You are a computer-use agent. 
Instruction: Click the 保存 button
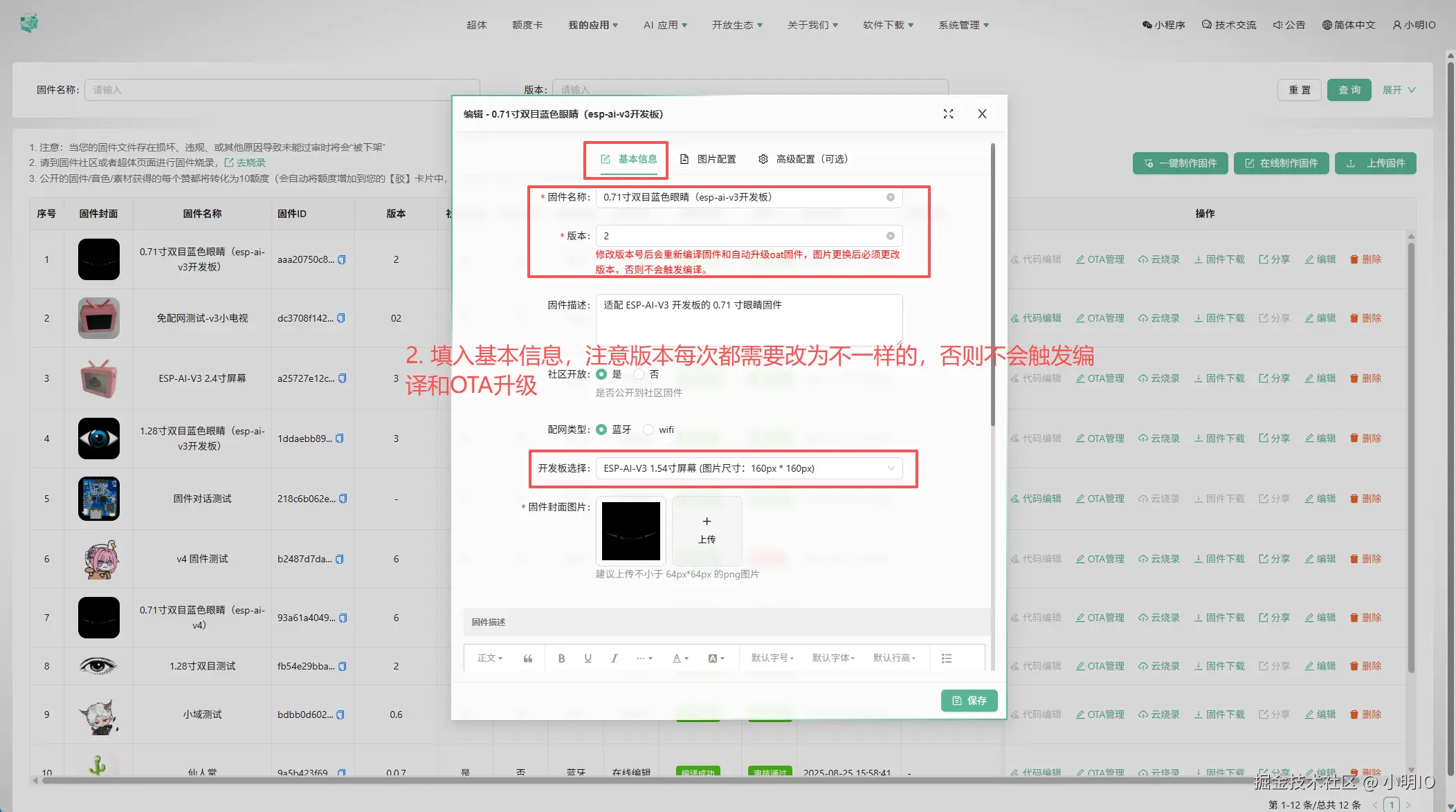pyautogui.click(x=969, y=701)
